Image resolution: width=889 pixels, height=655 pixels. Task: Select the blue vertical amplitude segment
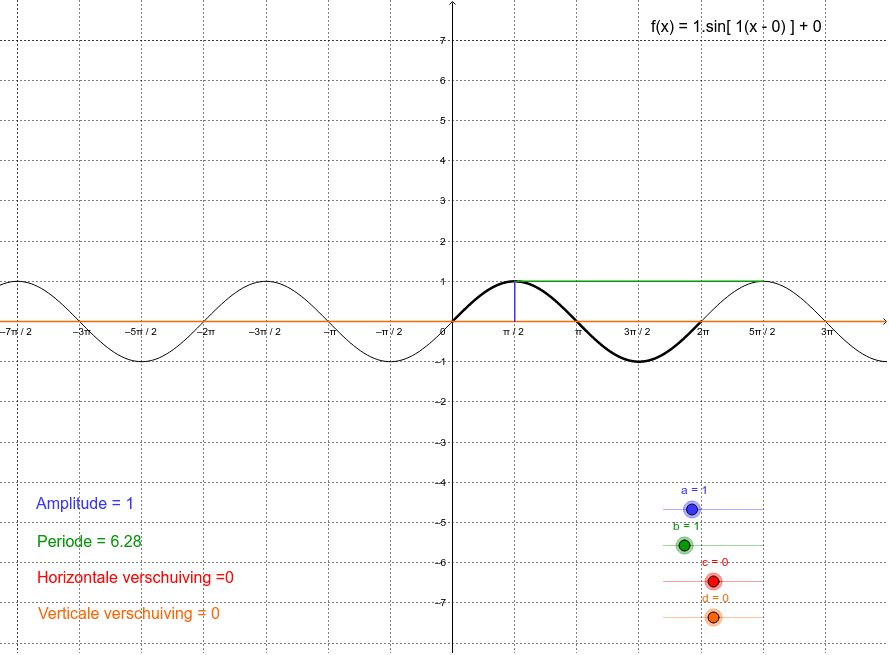tap(514, 300)
